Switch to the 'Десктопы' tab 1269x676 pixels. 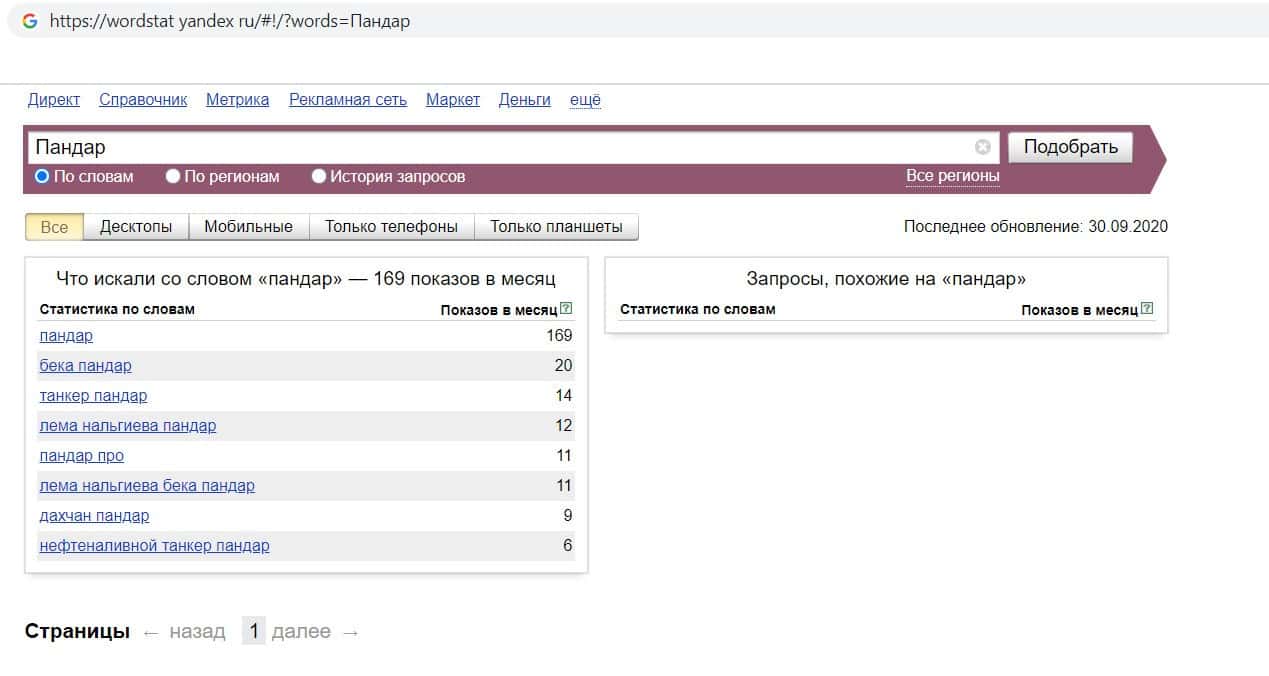[x=136, y=227]
